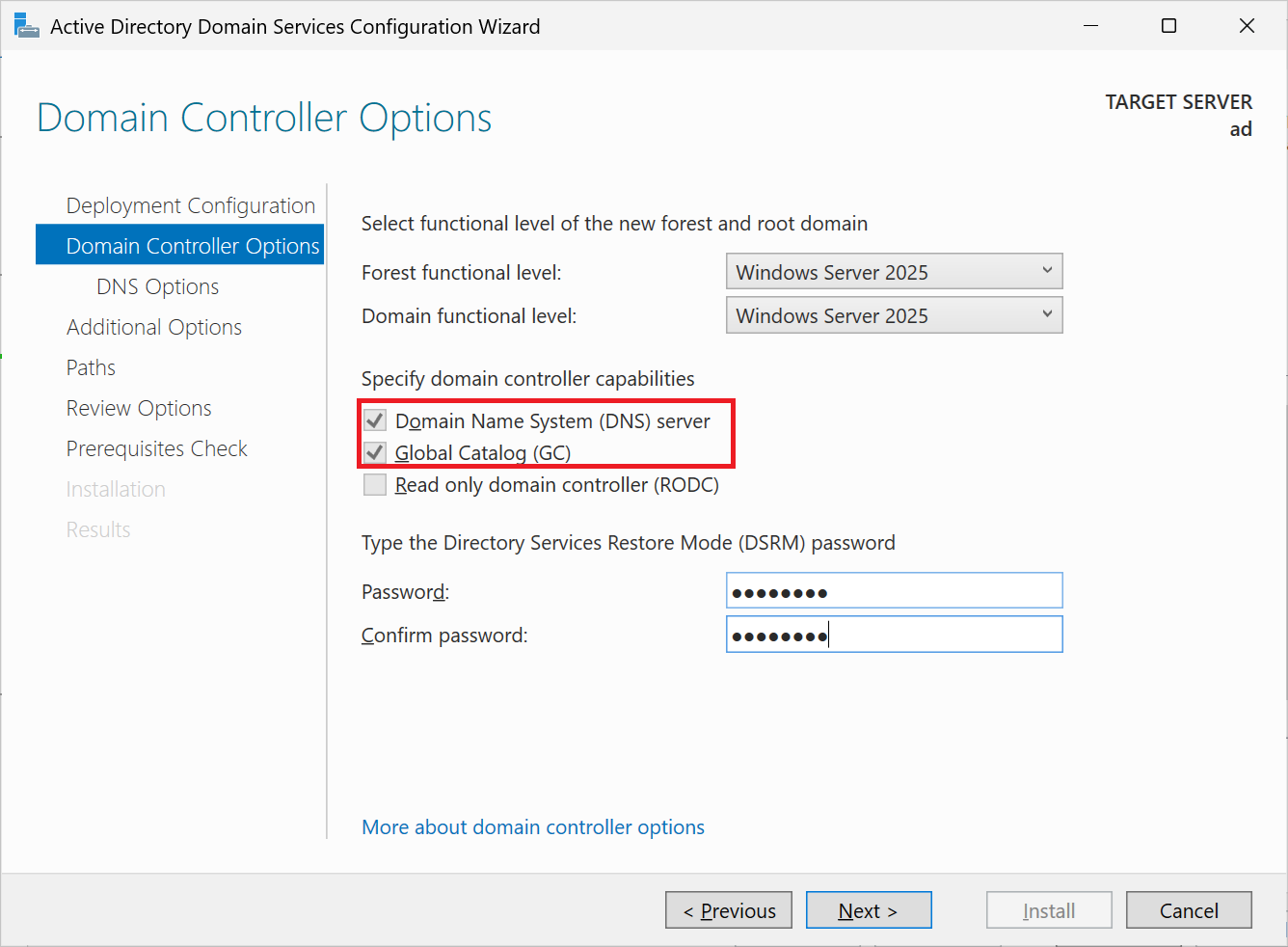
Task: Click 'Domain functional level:' label
Action: [470, 316]
